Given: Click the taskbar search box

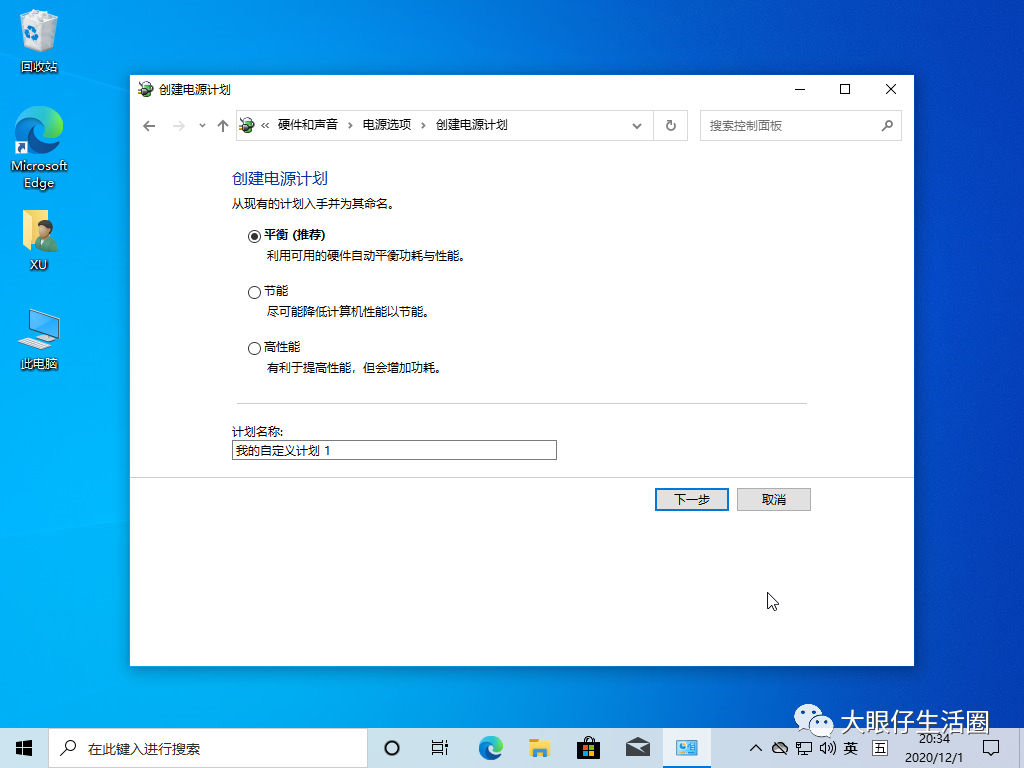Looking at the screenshot, I should point(208,748).
